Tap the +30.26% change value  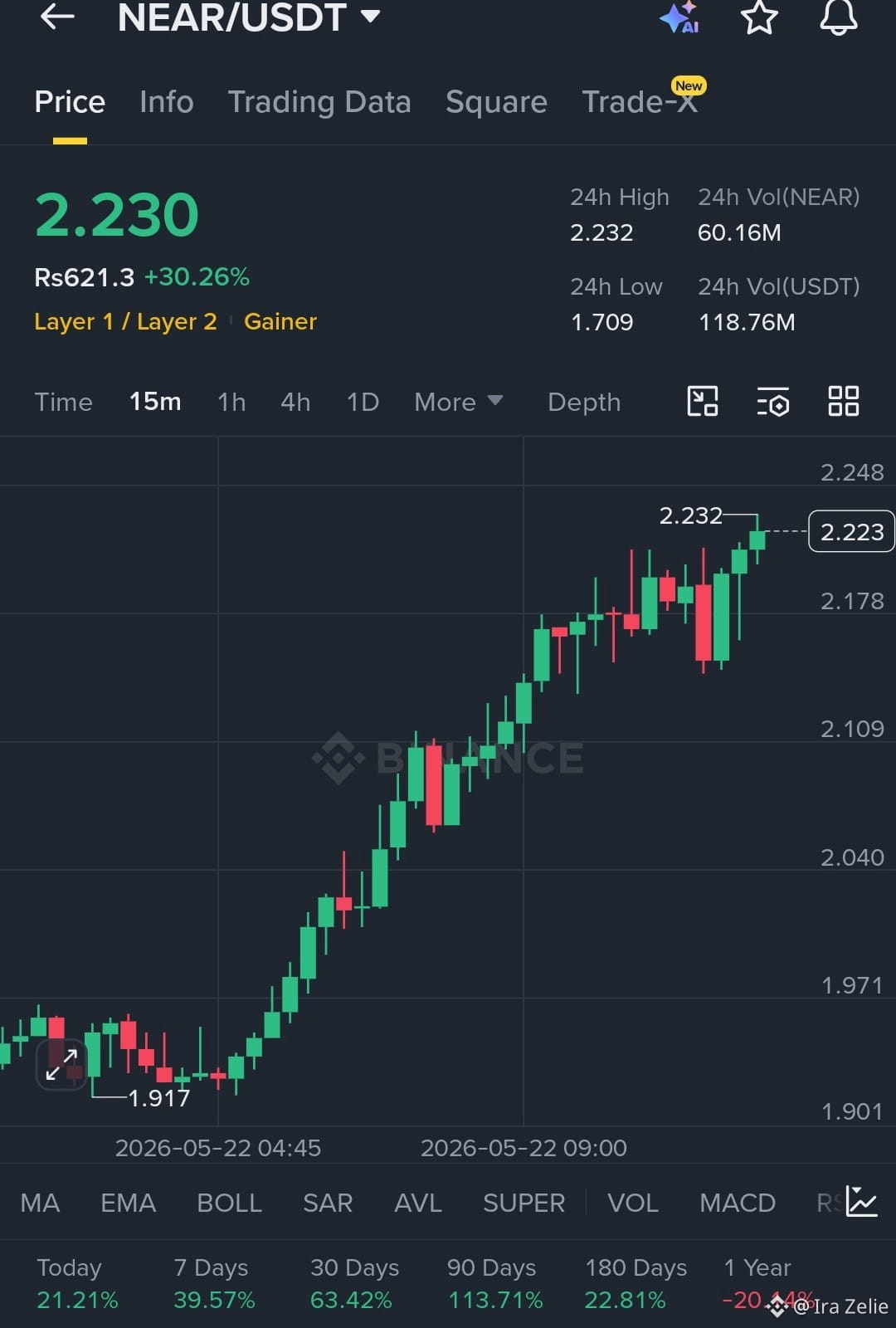click(x=197, y=276)
